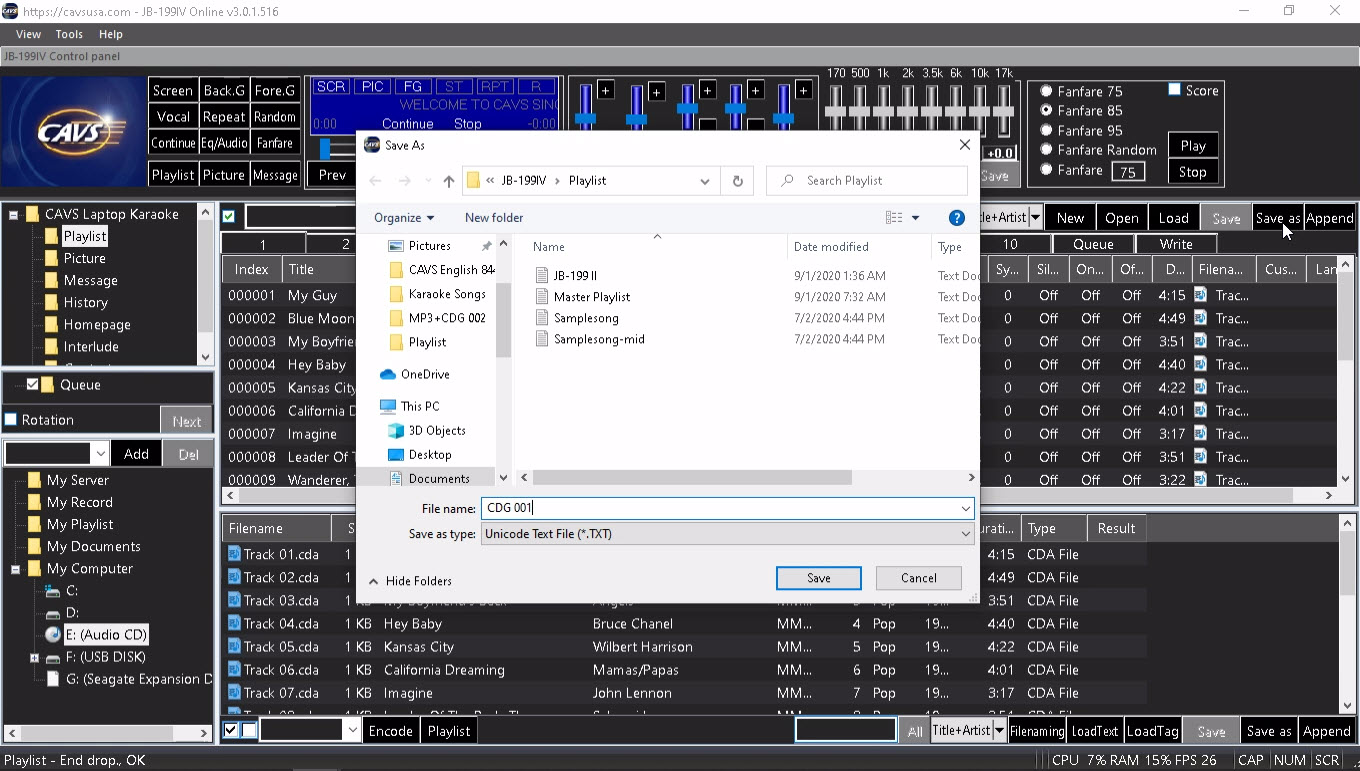Open the History folder in CAVS tree
This screenshot has width=1360, height=771.
click(x=75, y=302)
